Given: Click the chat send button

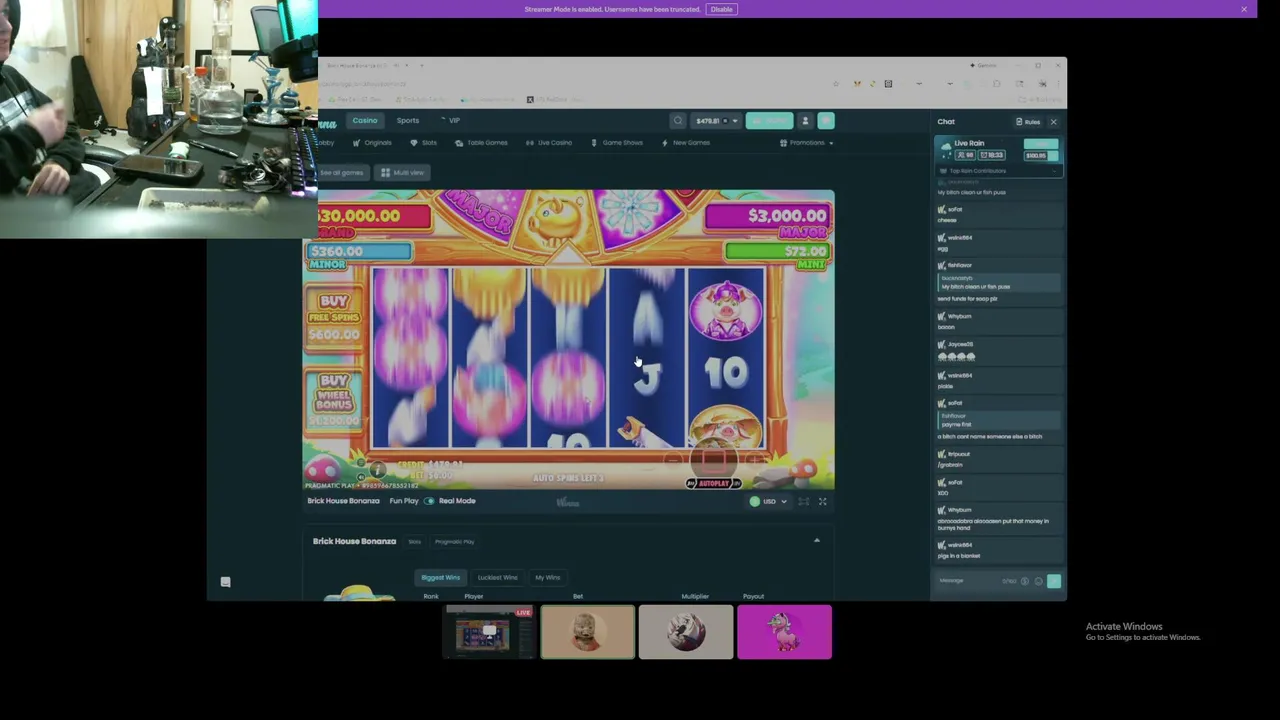Looking at the screenshot, I should pyautogui.click(x=1054, y=581).
